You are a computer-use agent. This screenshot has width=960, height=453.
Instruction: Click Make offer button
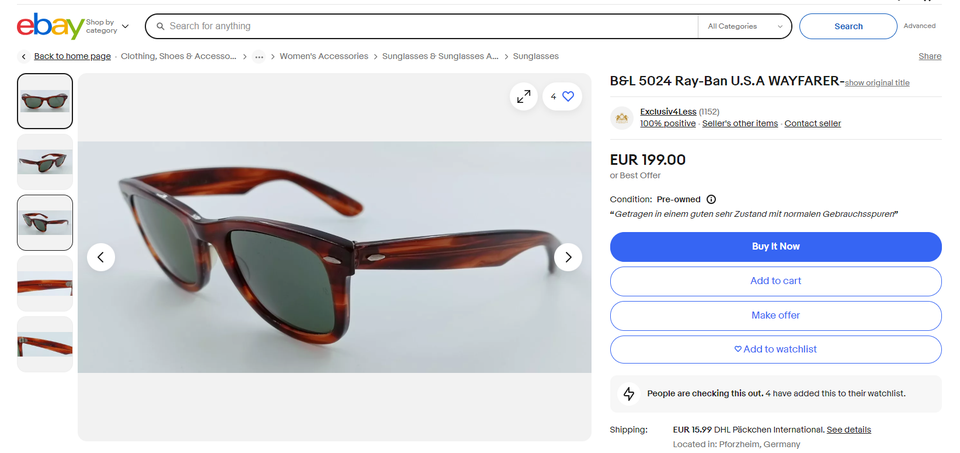pos(776,315)
